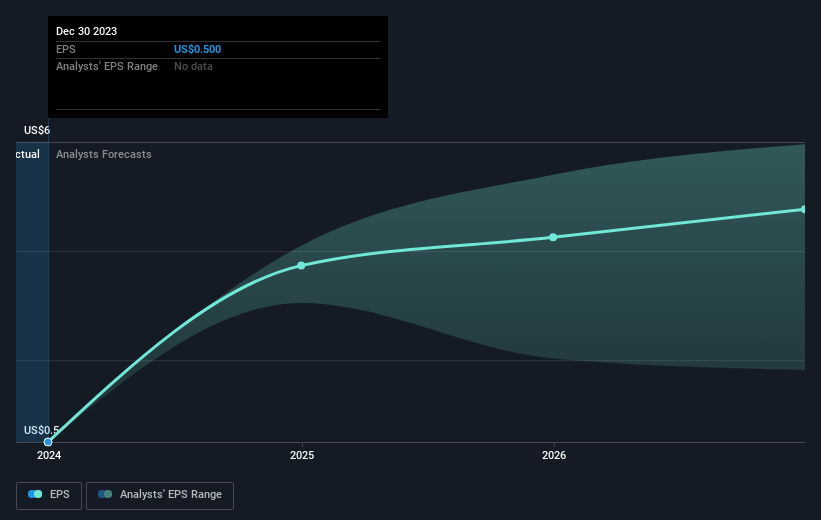Click the US$6 axis label

point(37,130)
